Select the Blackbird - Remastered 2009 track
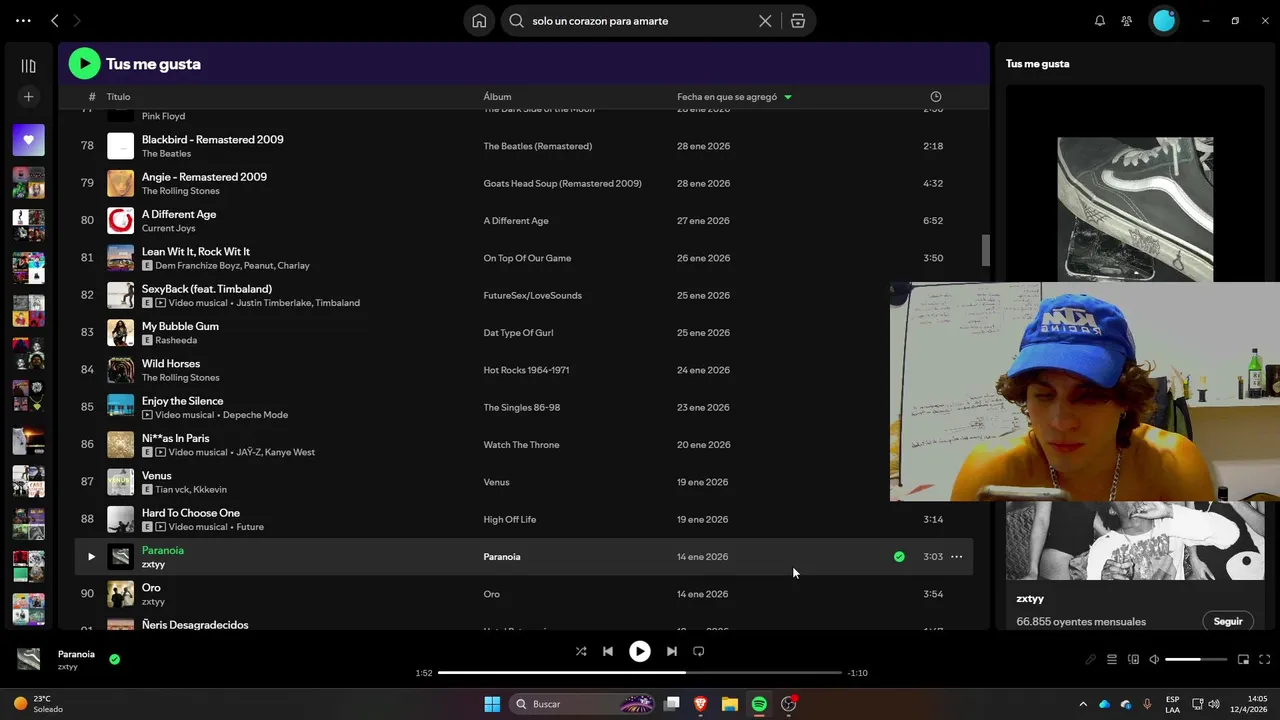 click(x=213, y=140)
